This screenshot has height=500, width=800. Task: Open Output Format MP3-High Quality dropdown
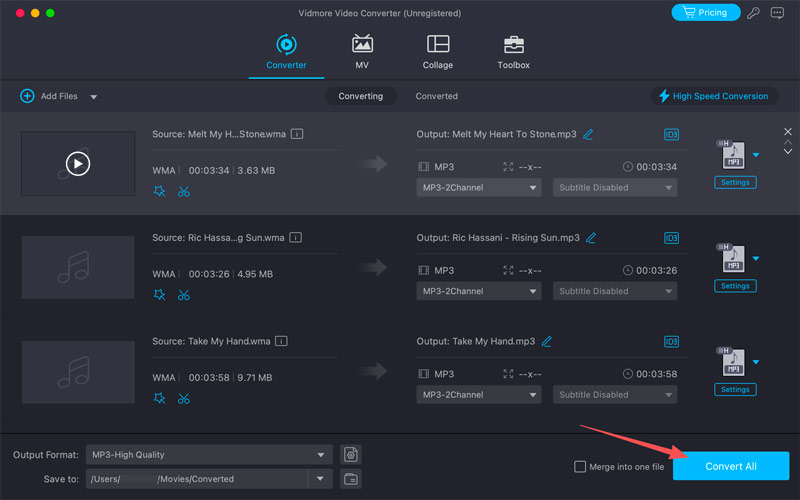(x=209, y=455)
